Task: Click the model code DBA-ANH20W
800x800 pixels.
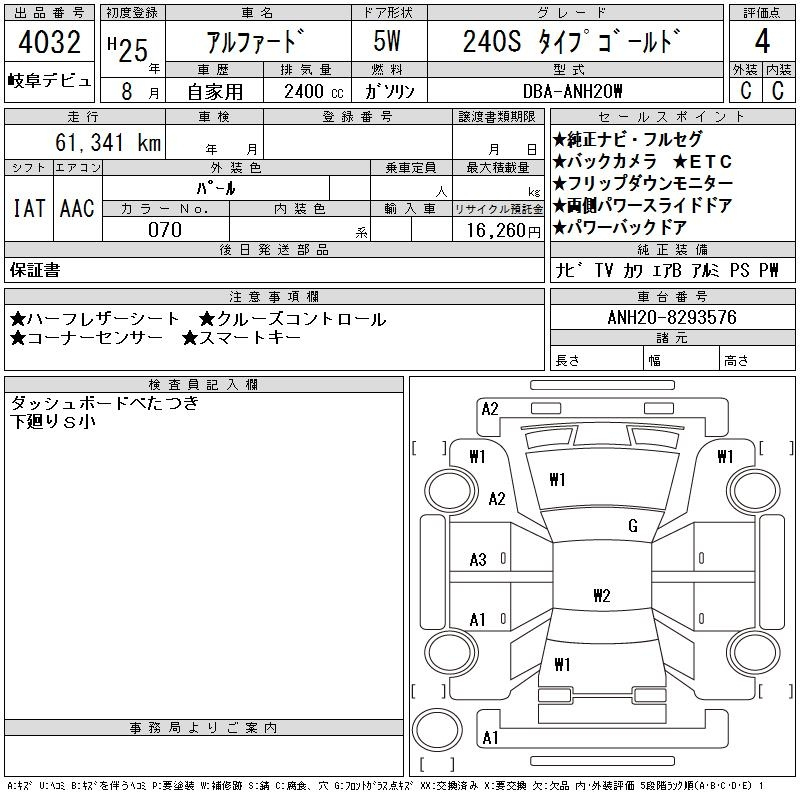Action: coord(572,91)
